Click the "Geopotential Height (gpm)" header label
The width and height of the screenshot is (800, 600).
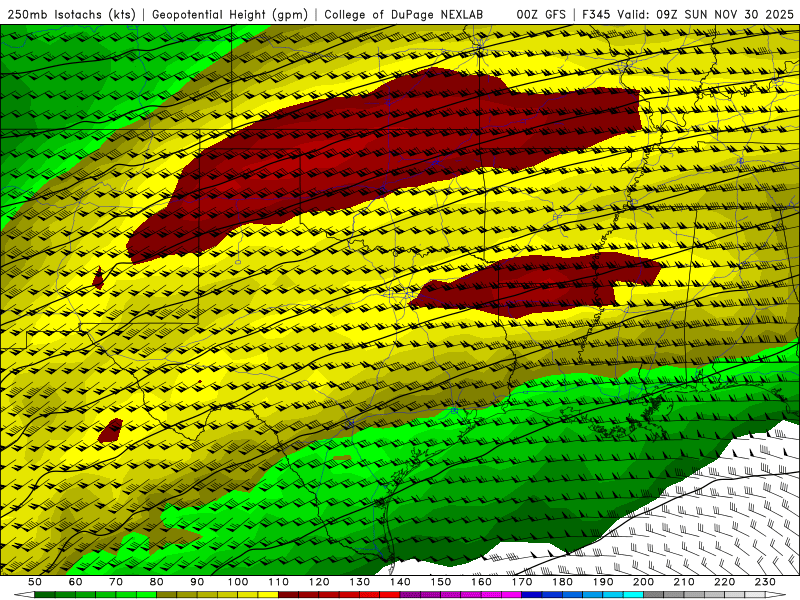coord(230,15)
